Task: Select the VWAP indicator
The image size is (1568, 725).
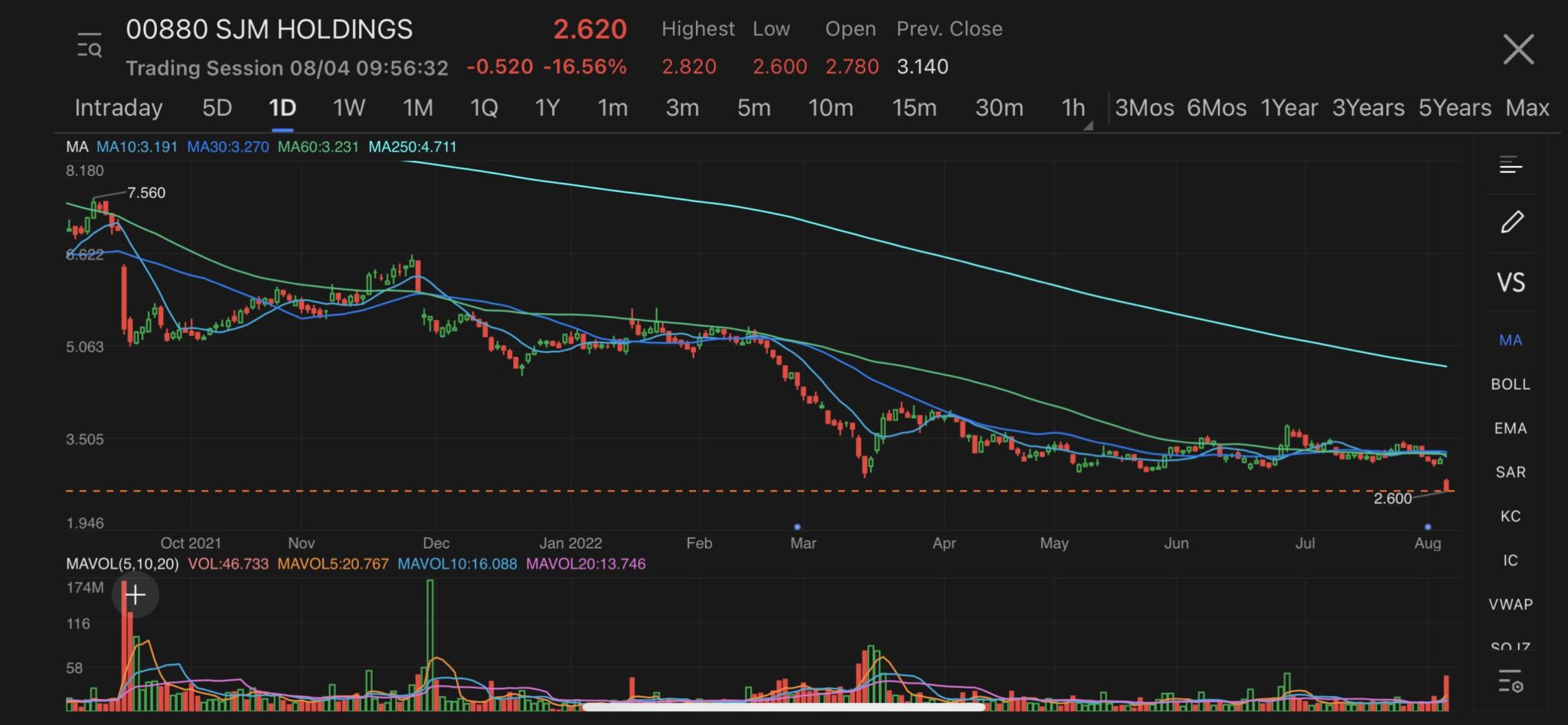Action: [x=1510, y=605]
